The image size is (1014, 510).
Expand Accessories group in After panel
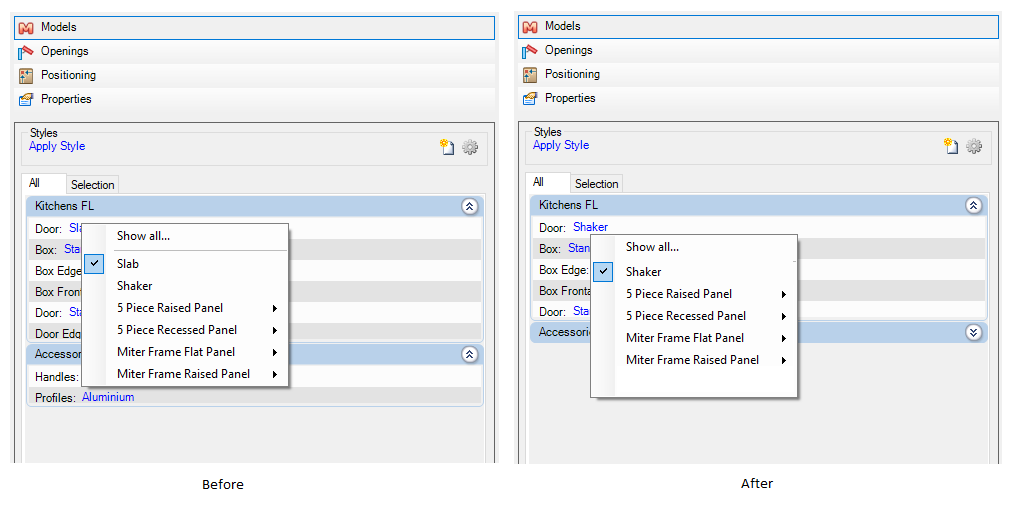[973, 333]
